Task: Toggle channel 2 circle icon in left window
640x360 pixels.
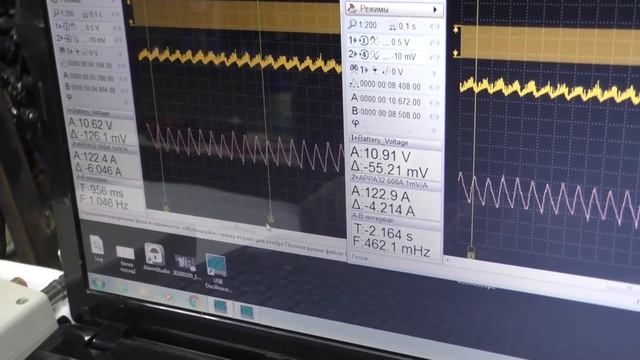Action: coord(68,39)
